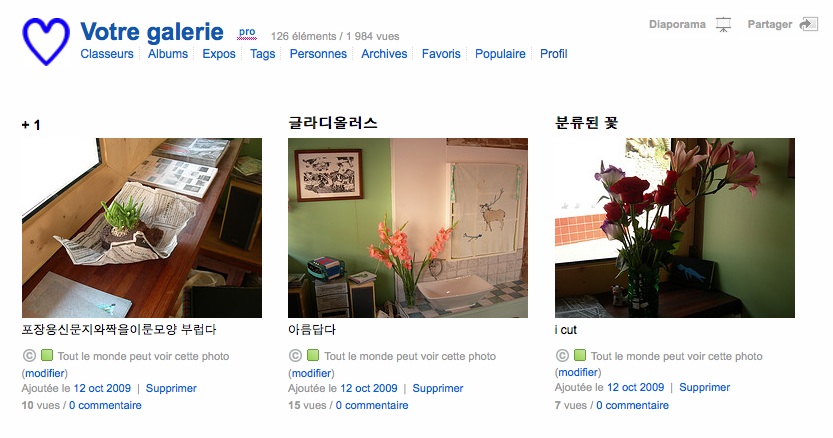The image size is (833, 438).
Task: Open the red roses bouquet thumbnail
Action: [x=675, y=228]
